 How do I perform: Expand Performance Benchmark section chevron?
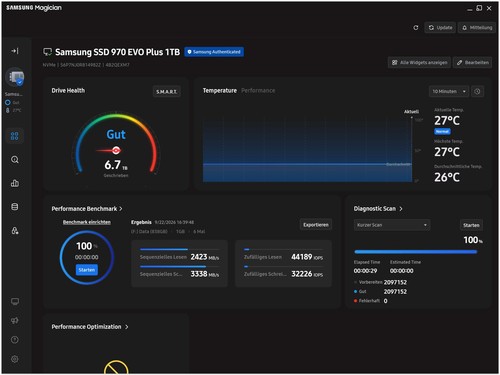(121, 209)
